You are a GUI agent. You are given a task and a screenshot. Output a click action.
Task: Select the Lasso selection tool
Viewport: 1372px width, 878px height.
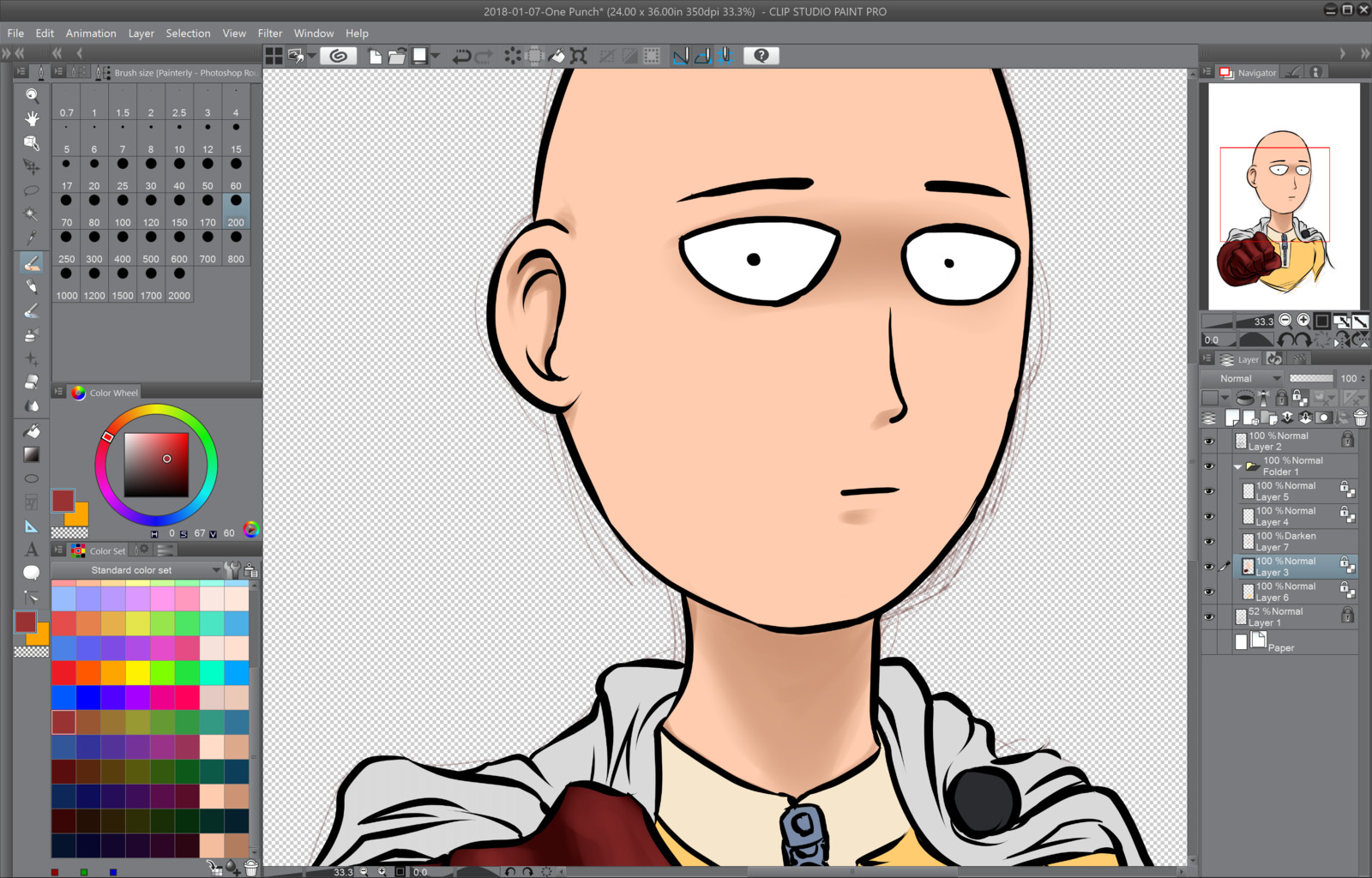tap(32, 190)
